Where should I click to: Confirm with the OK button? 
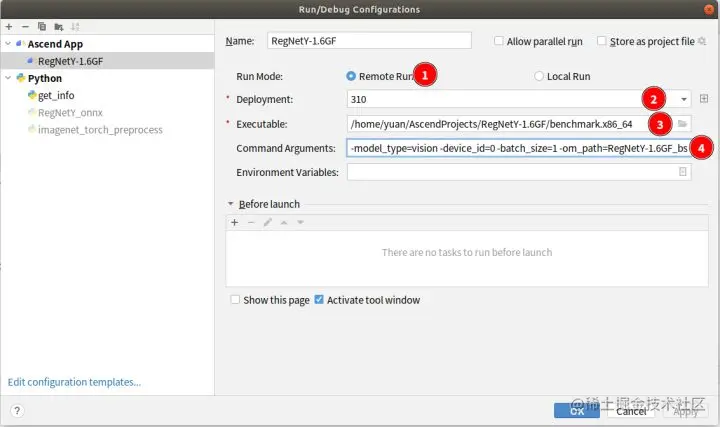[577, 411]
